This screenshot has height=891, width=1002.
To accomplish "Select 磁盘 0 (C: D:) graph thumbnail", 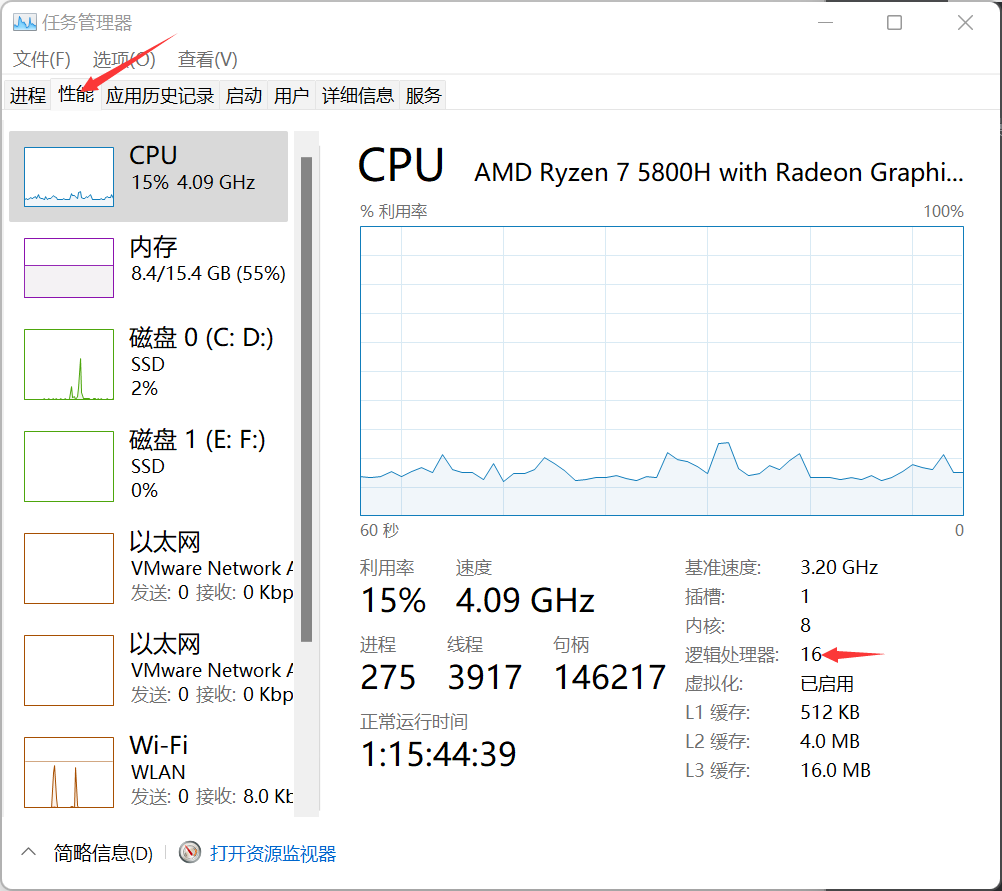I will (x=68, y=365).
